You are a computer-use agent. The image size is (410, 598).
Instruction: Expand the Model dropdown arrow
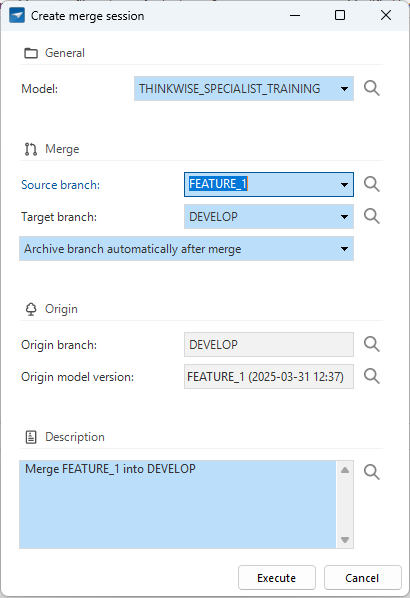(344, 89)
